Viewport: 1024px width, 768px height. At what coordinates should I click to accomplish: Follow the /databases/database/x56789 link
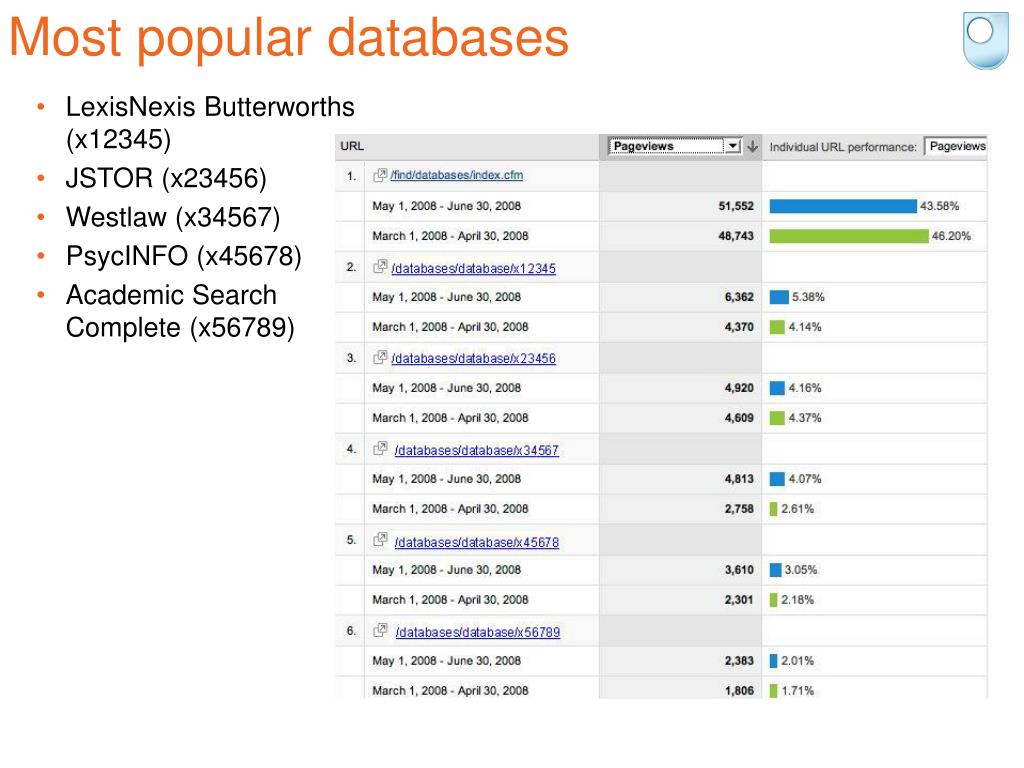[478, 632]
